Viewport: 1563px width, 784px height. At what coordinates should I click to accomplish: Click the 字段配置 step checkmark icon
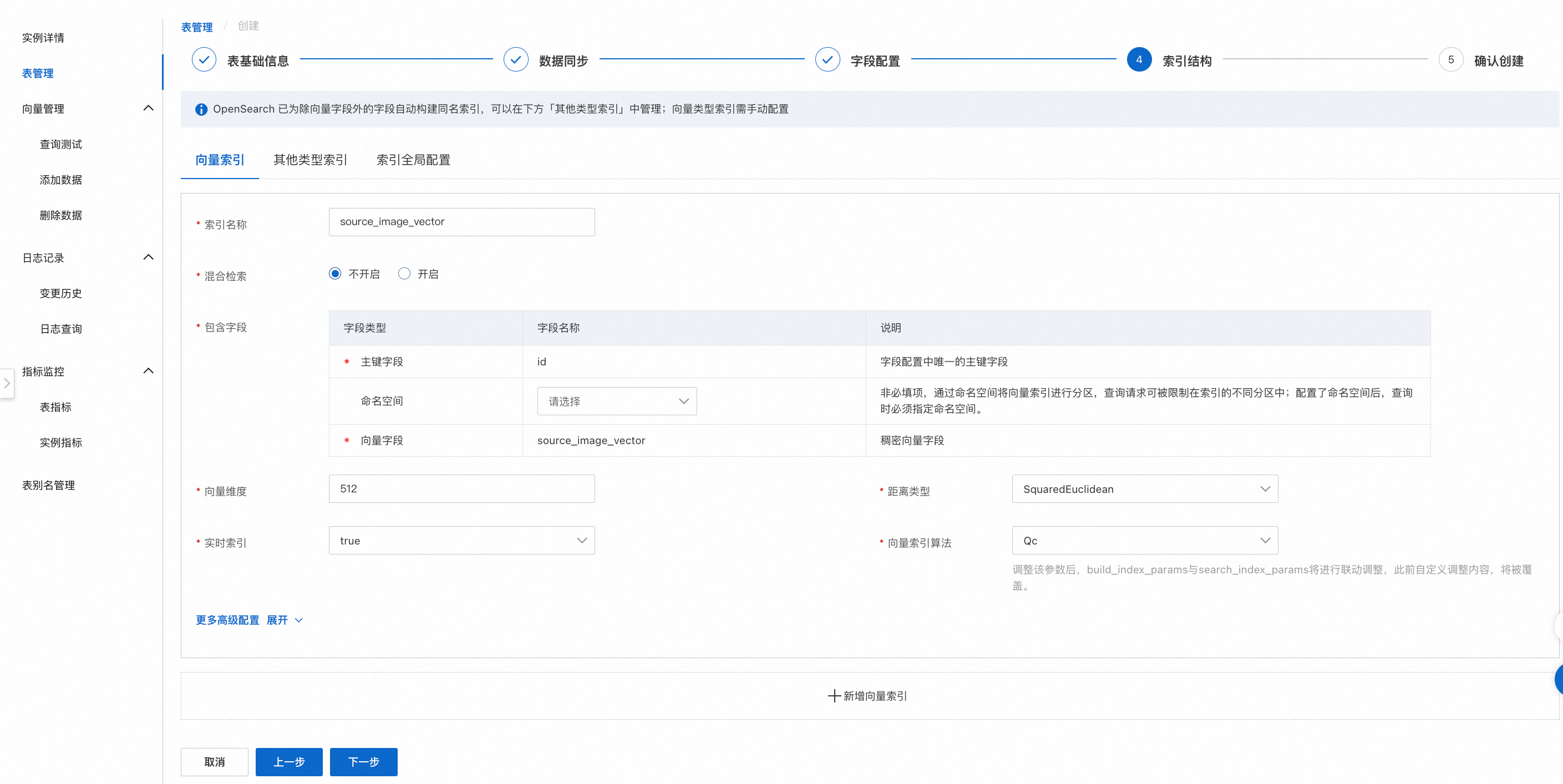point(827,59)
